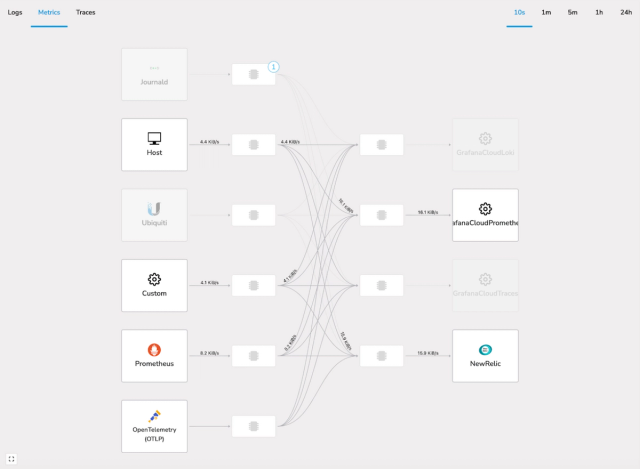The height and width of the screenshot is (469, 640).
Task: Click the Journald source node
Action: (x=154, y=74)
